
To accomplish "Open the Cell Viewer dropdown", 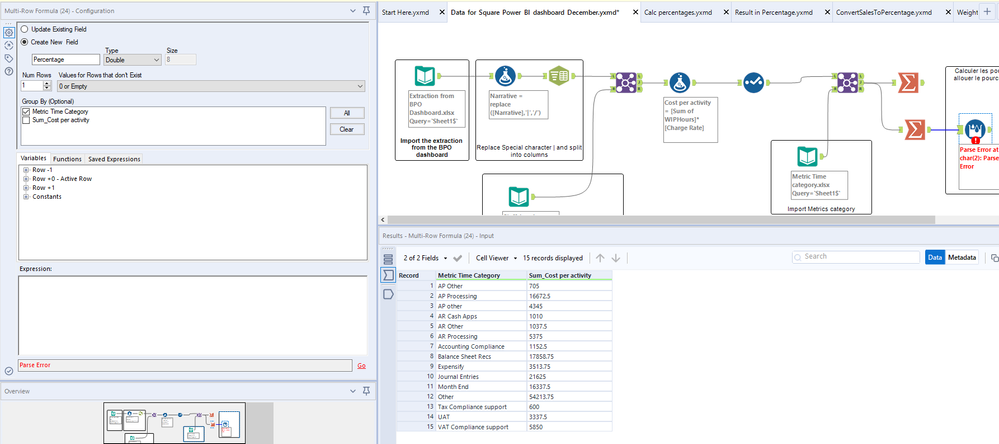I will 496,258.
